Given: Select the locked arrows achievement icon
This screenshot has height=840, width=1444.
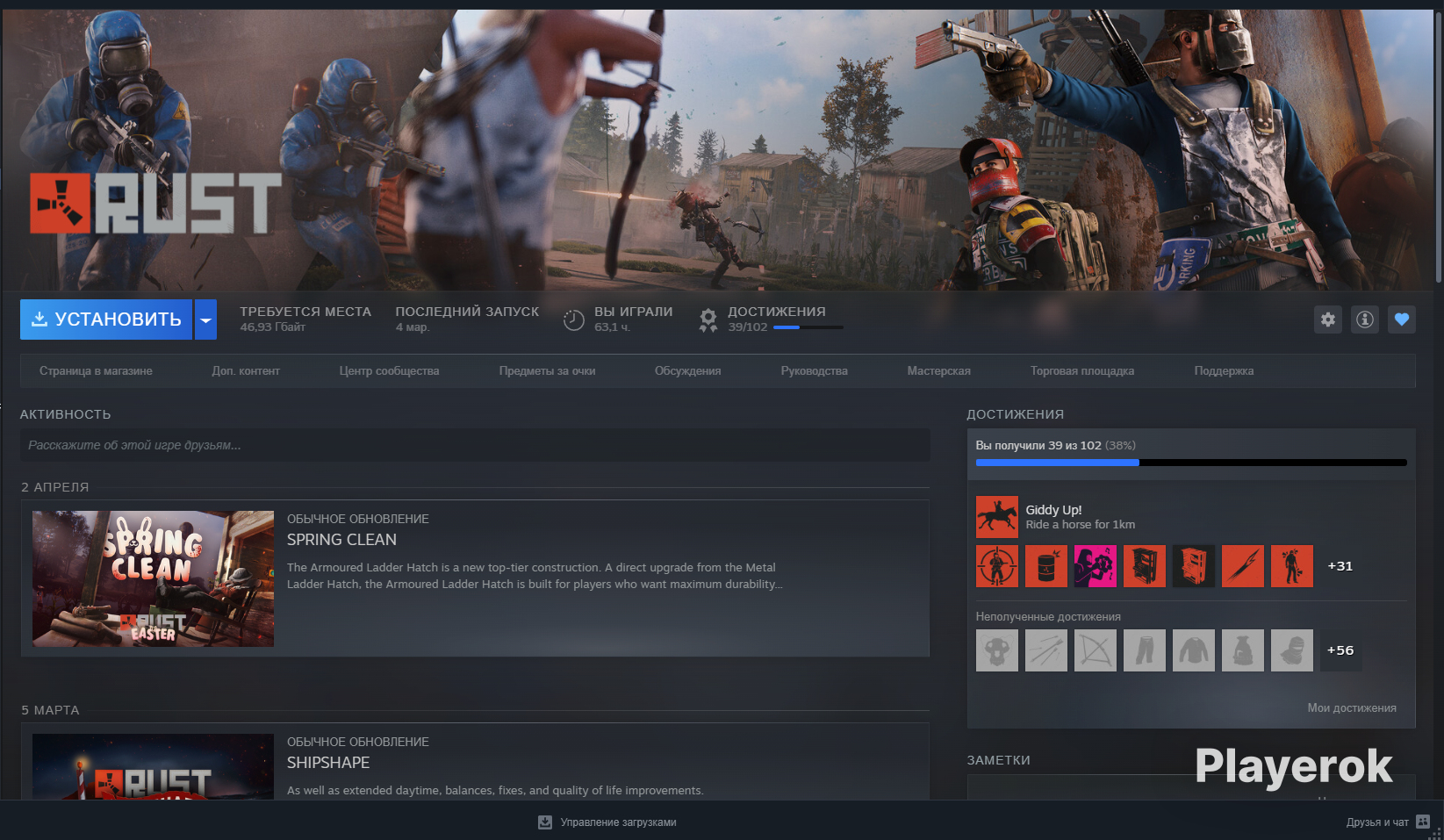Looking at the screenshot, I should 1045,650.
